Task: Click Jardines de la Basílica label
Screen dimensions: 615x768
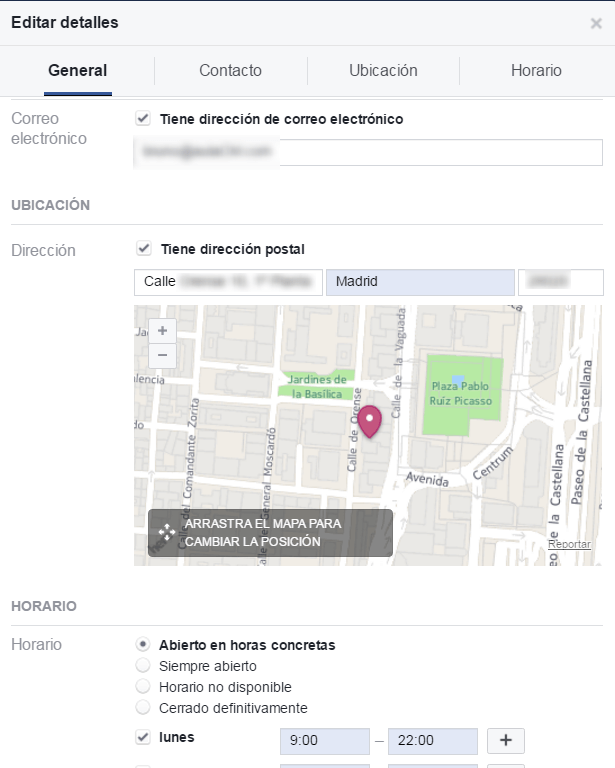Action: point(317,386)
